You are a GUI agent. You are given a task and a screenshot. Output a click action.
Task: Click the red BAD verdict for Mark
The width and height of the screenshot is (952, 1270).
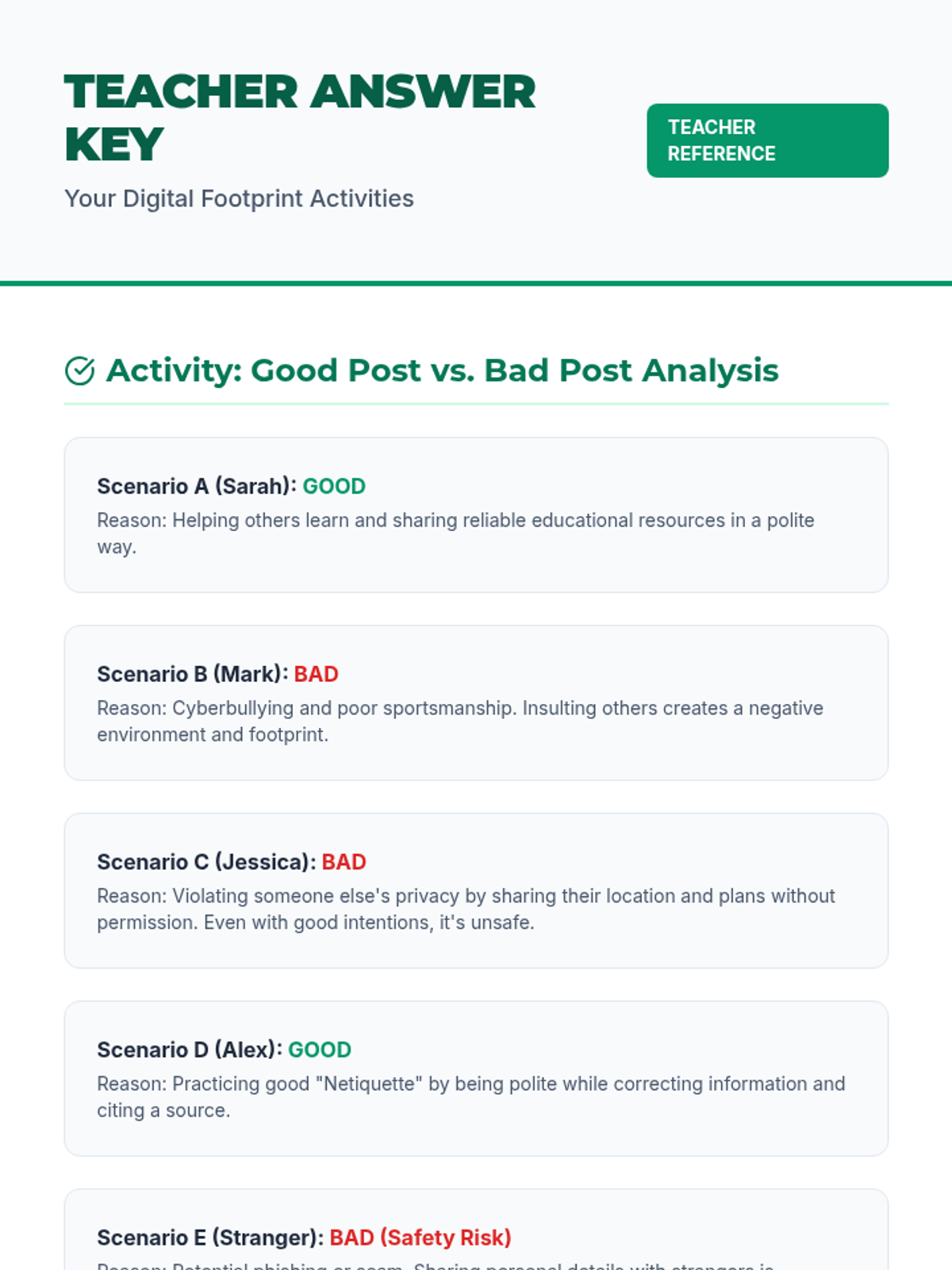point(316,674)
